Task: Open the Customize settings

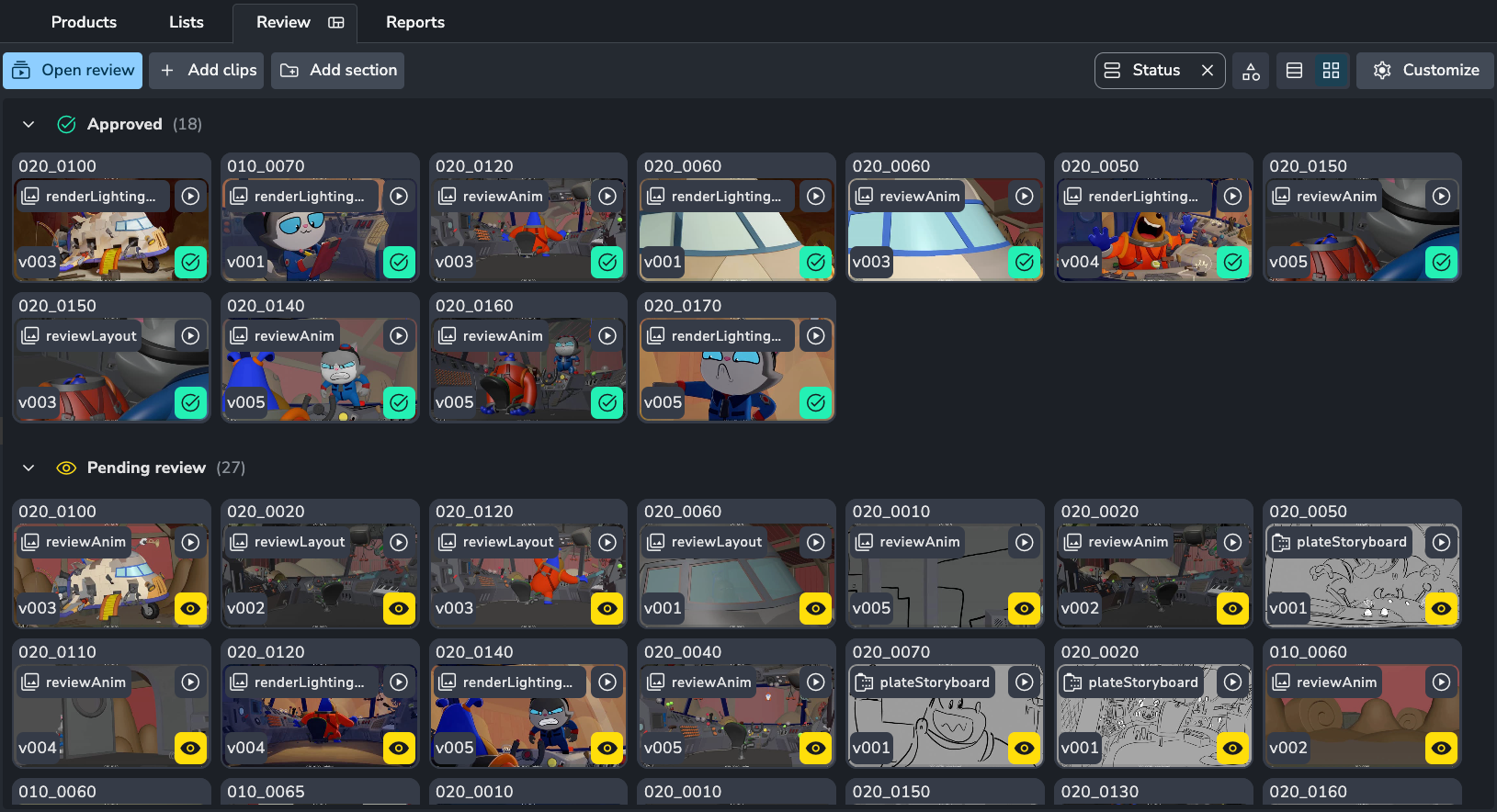Action: (1425, 71)
